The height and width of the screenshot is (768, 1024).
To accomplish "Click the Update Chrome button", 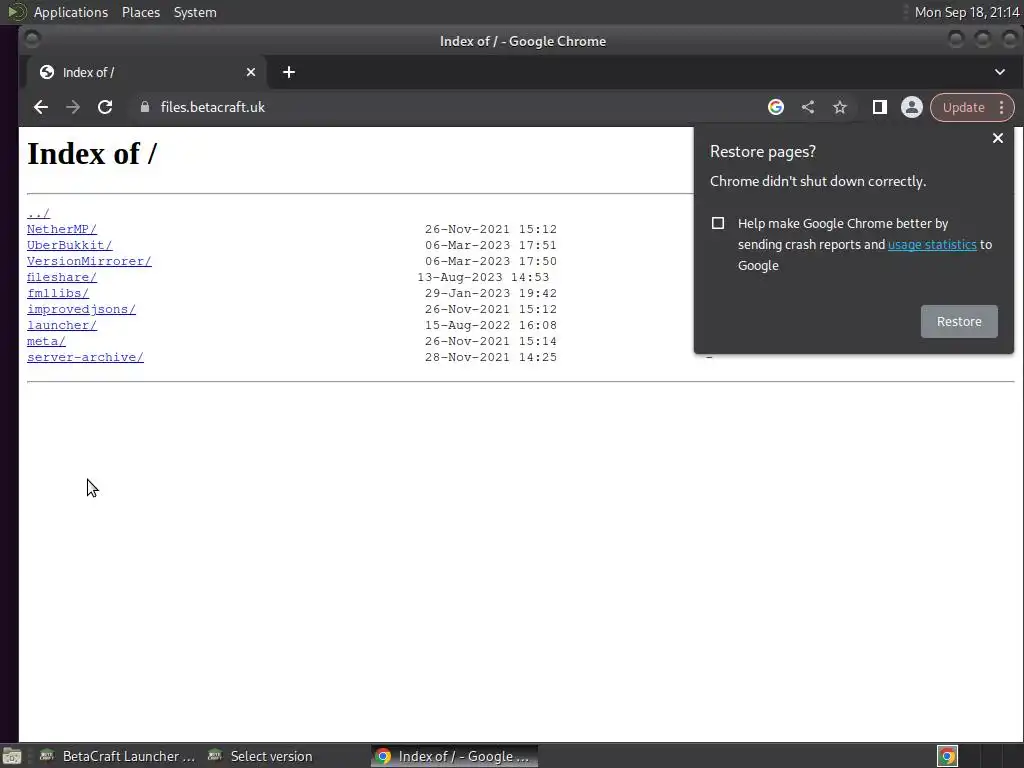I will point(963,107).
